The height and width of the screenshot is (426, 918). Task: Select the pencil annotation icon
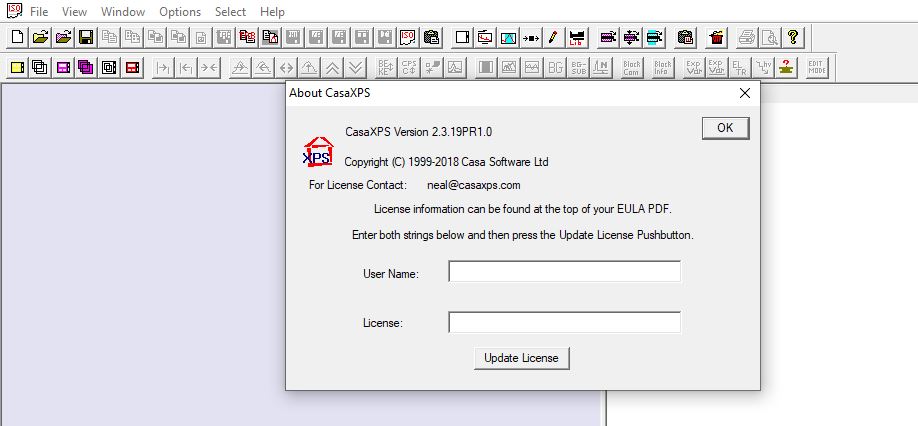pyautogui.click(x=553, y=37)
